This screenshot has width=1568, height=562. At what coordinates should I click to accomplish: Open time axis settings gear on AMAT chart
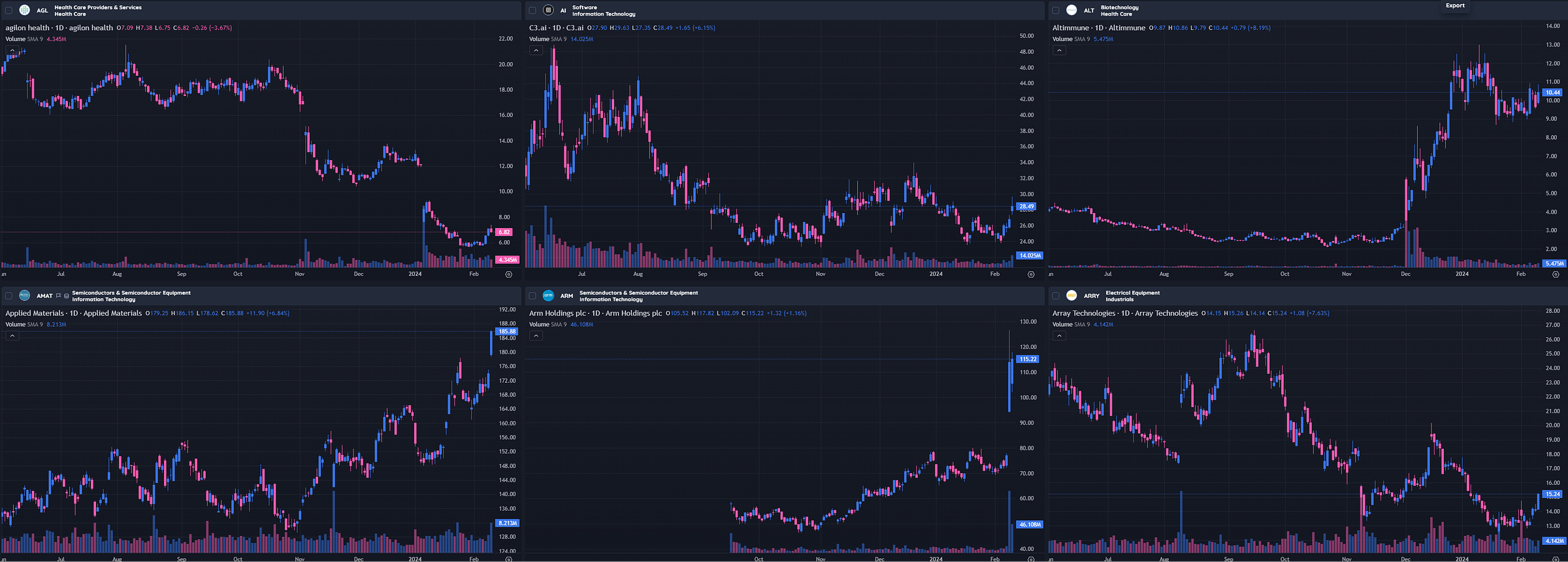[509, 559]
